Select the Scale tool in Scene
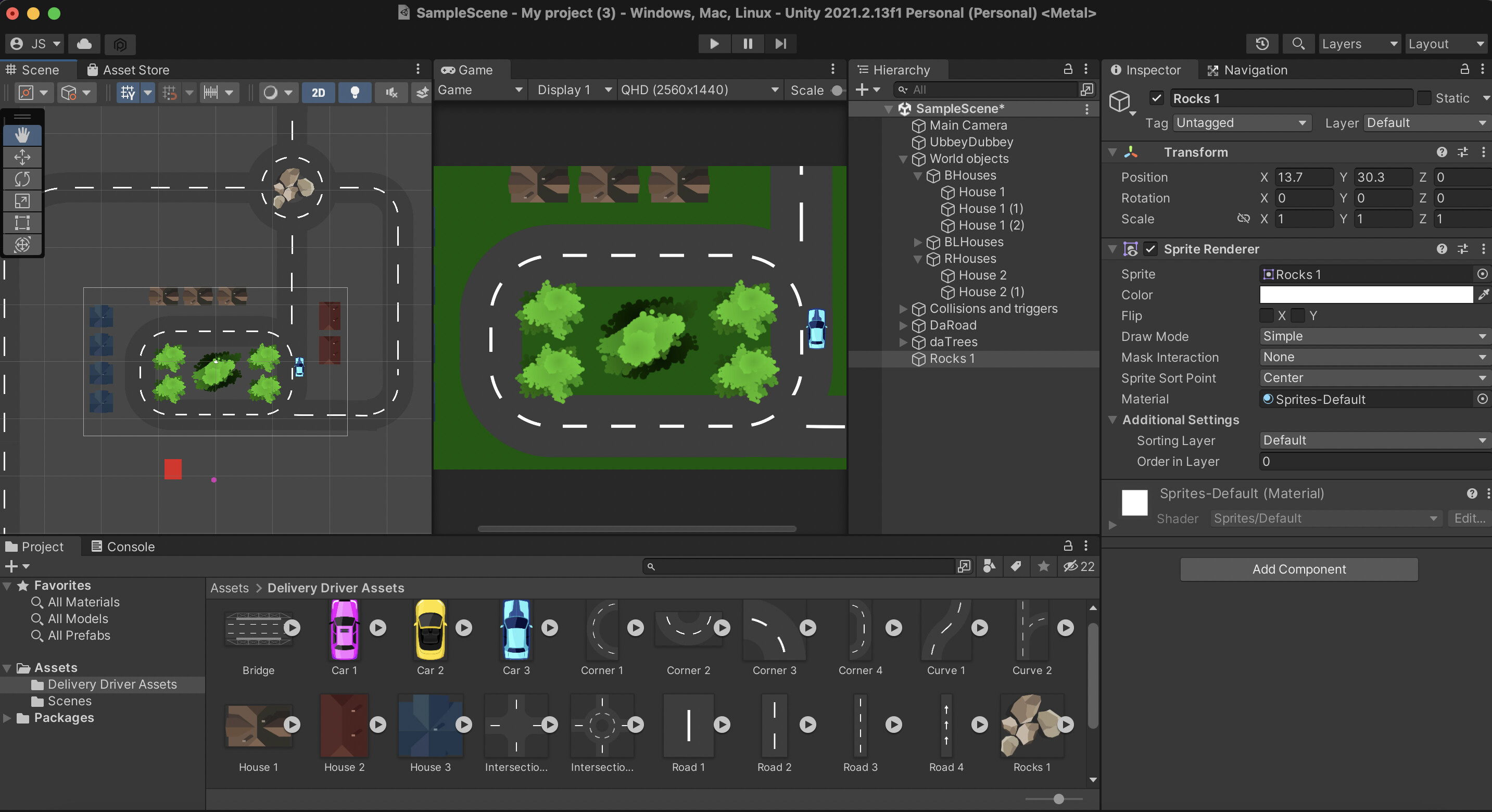Screen dimensions: 1492x812 coord(22,201)
